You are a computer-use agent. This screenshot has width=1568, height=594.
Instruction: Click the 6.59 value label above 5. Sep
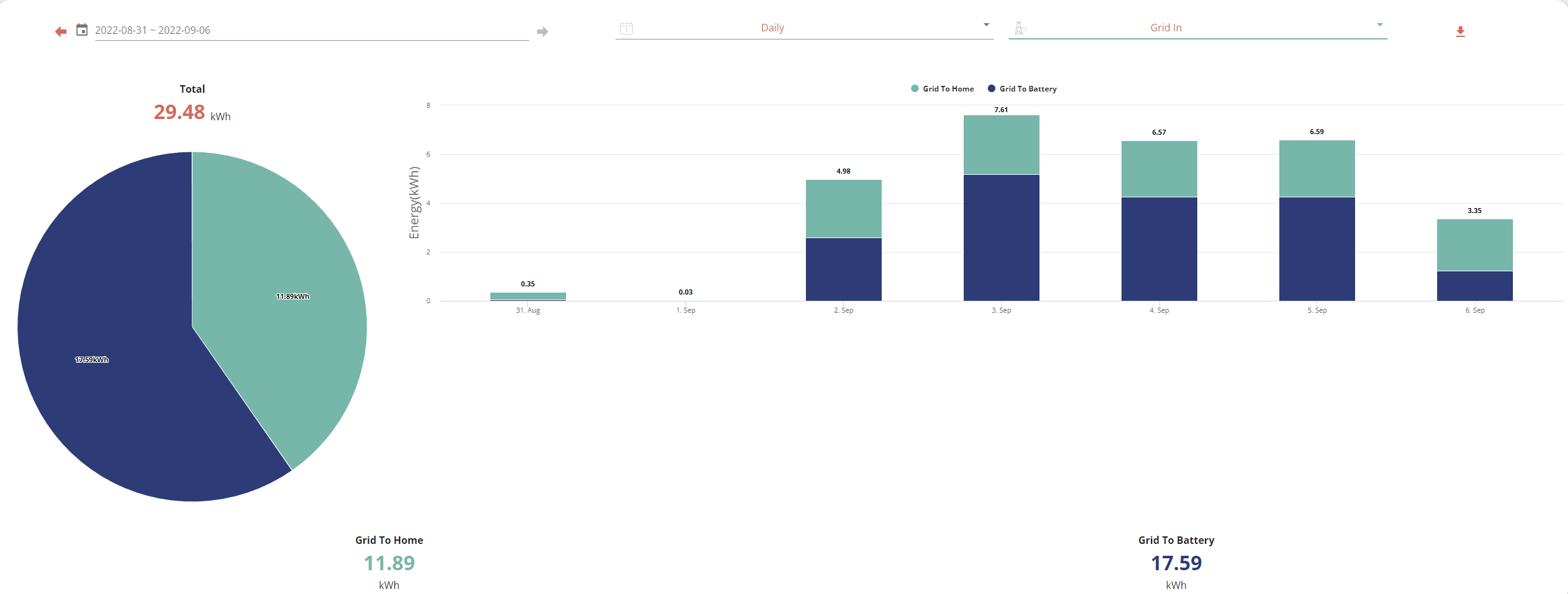pos(1317,132)
